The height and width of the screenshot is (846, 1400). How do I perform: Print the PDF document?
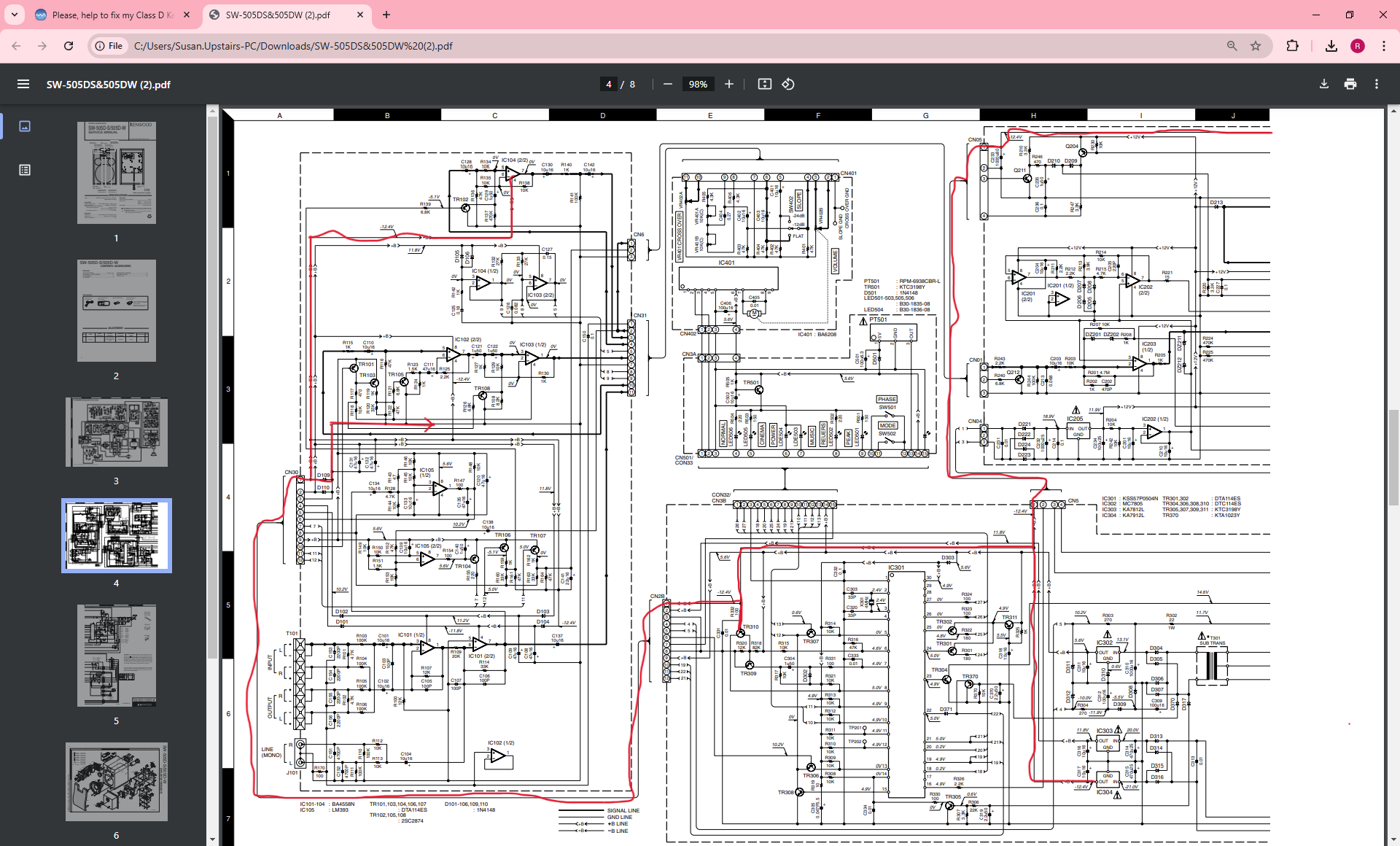[1350, 85]
